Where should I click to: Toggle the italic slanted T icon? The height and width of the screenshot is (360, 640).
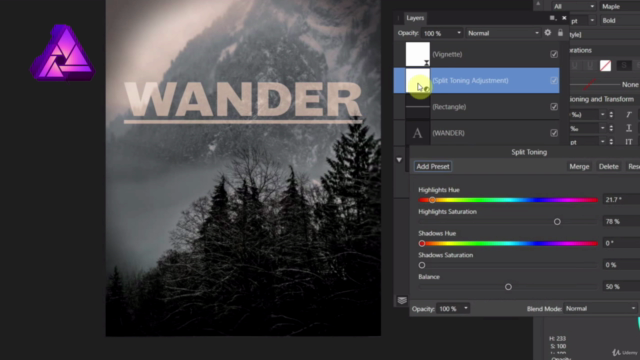coord(629,115)
